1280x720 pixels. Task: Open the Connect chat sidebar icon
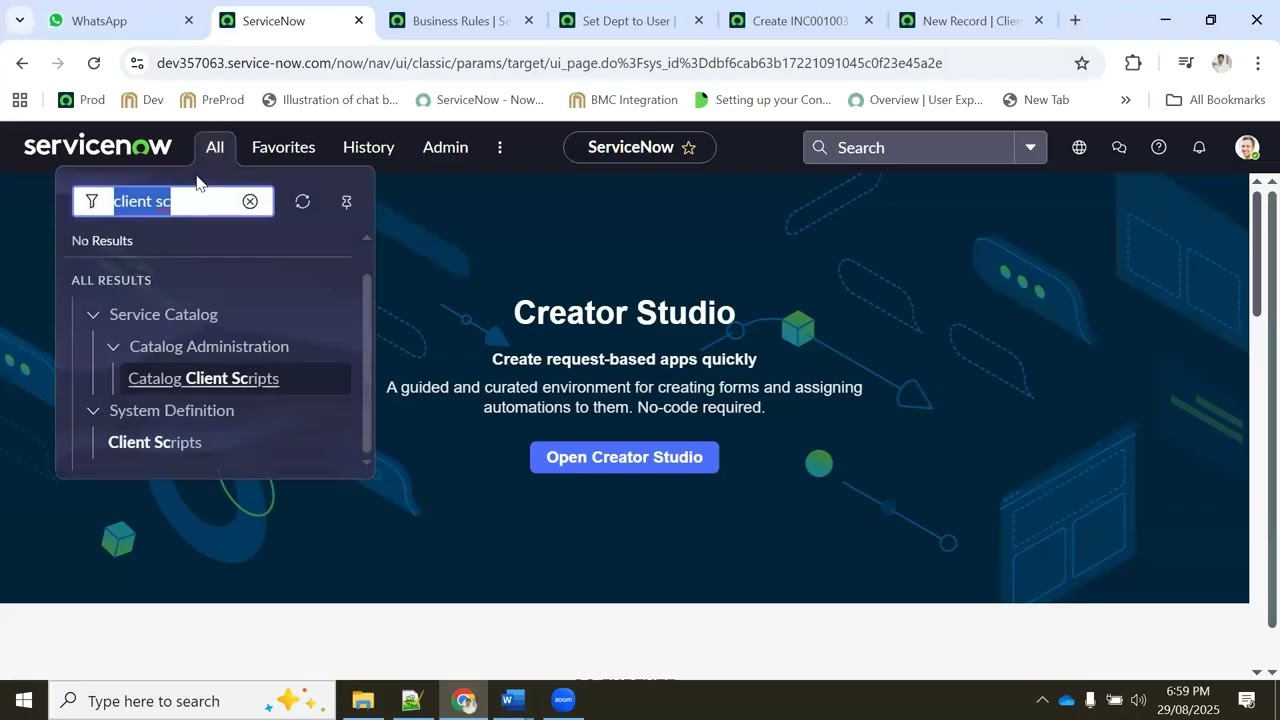[x=1119, y=147]
